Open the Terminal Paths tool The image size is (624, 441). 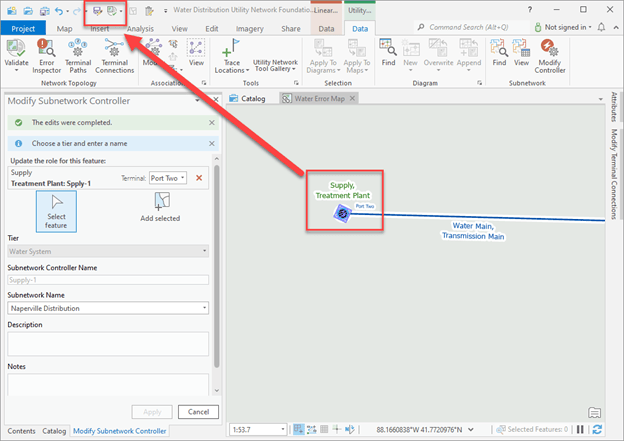78,56
